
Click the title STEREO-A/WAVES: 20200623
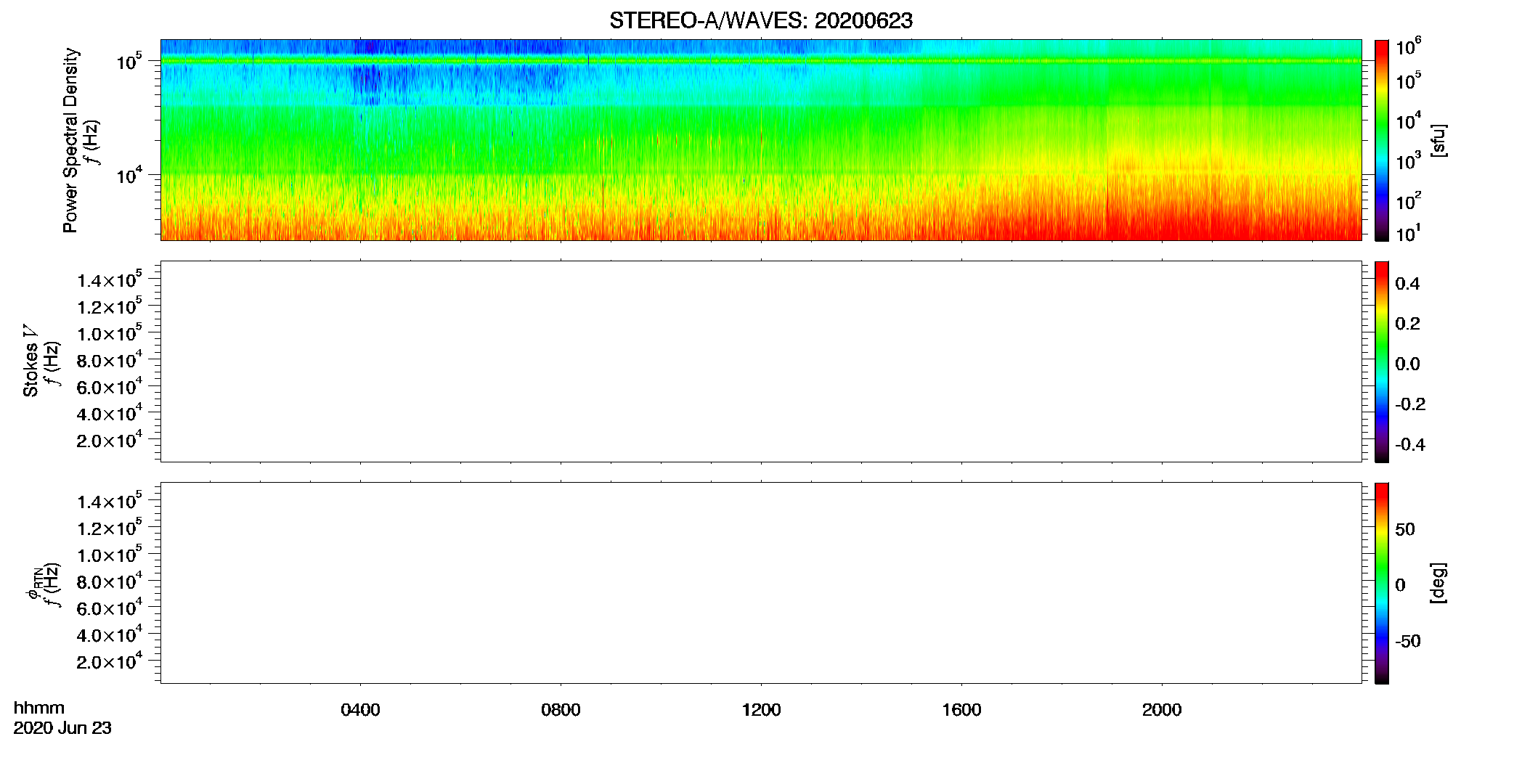pos(760,21)
